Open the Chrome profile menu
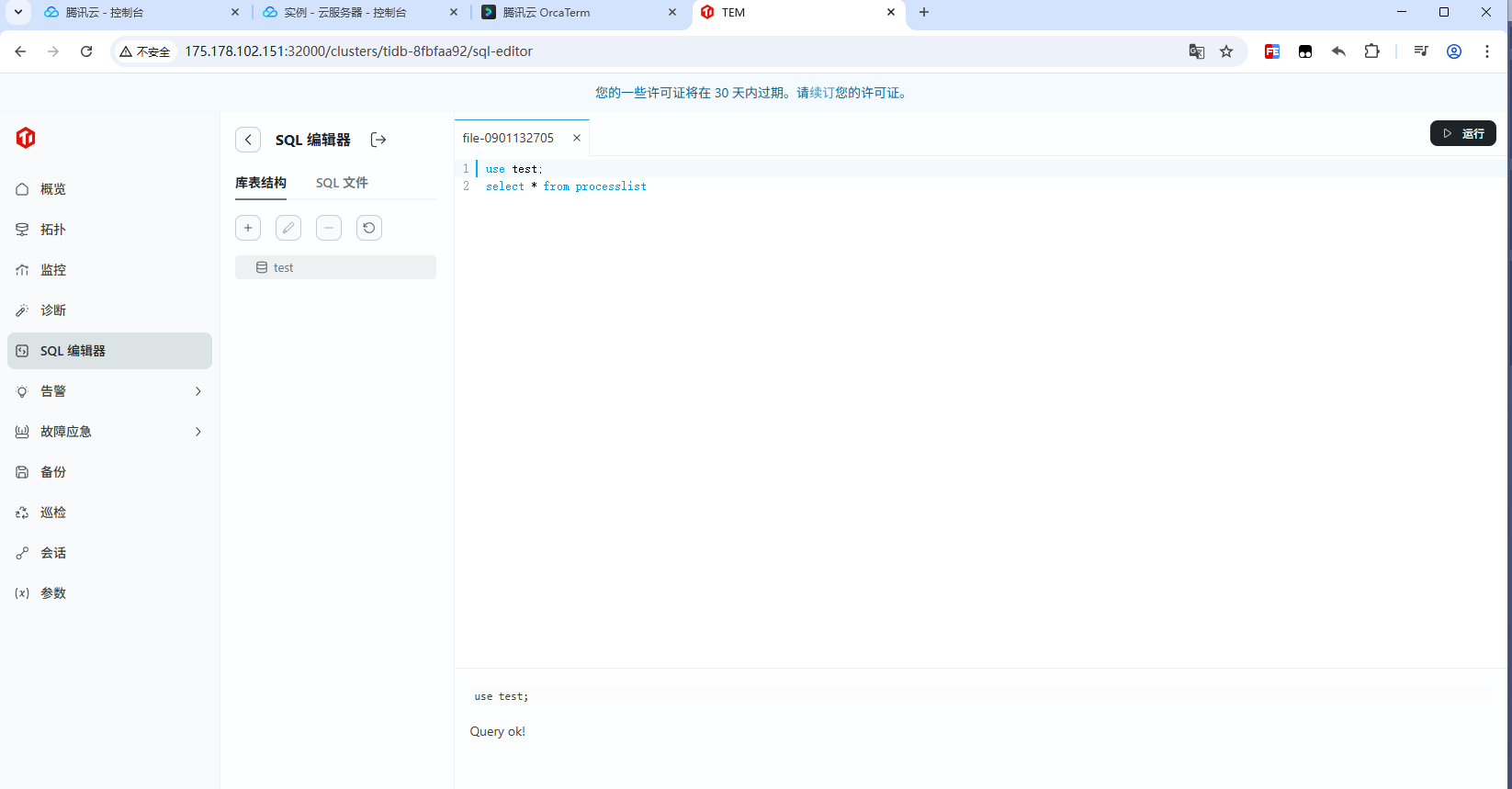This screenshot has width=1512, height=789. [1454, 51]
